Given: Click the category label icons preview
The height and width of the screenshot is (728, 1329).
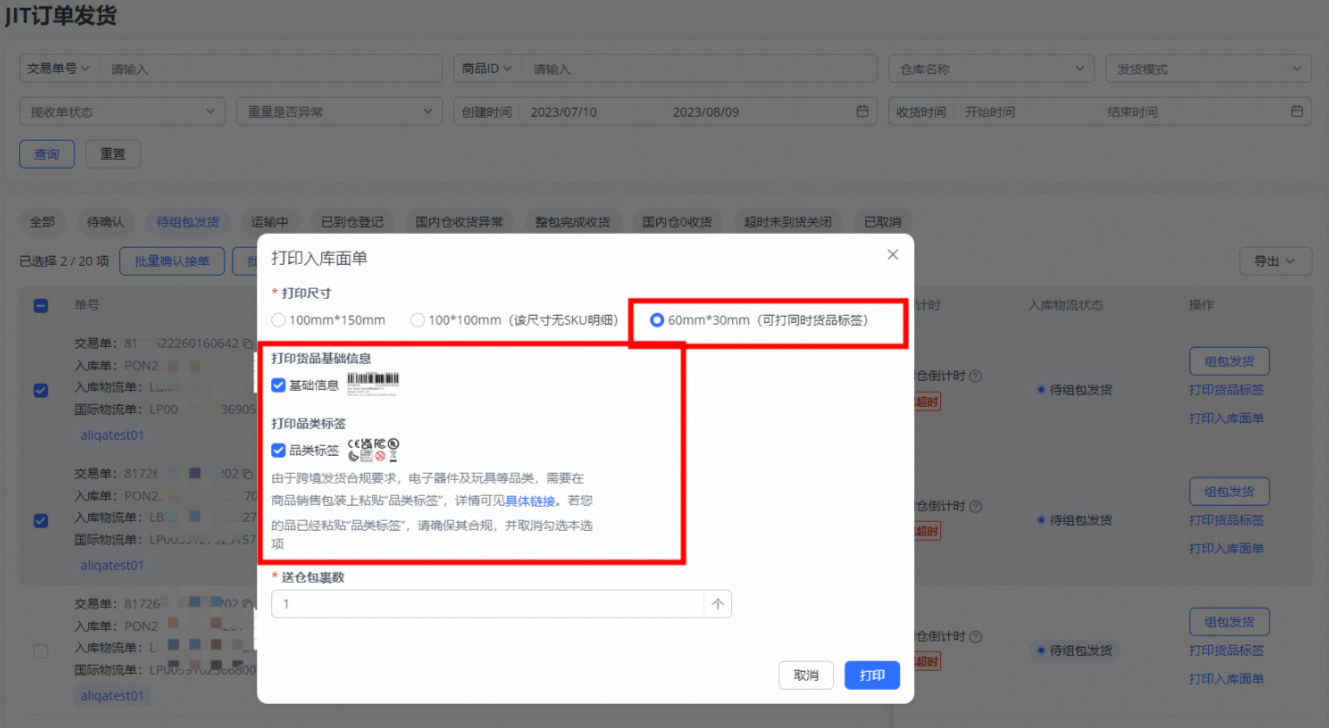Looking at the screenshot, I should pos(373,450).
